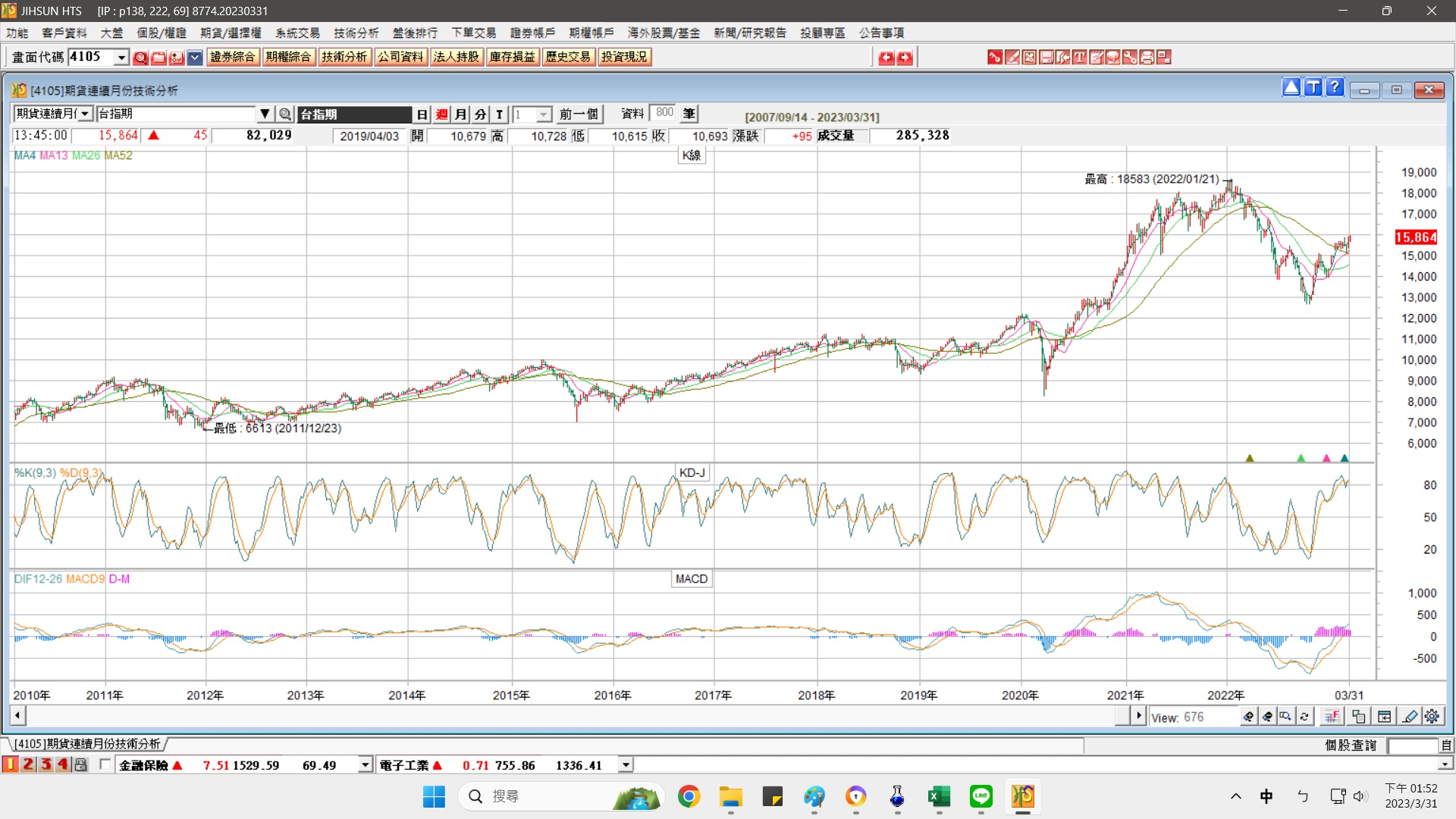
Task: Switch chart to daily (日) period
Action: pos(422,115)
